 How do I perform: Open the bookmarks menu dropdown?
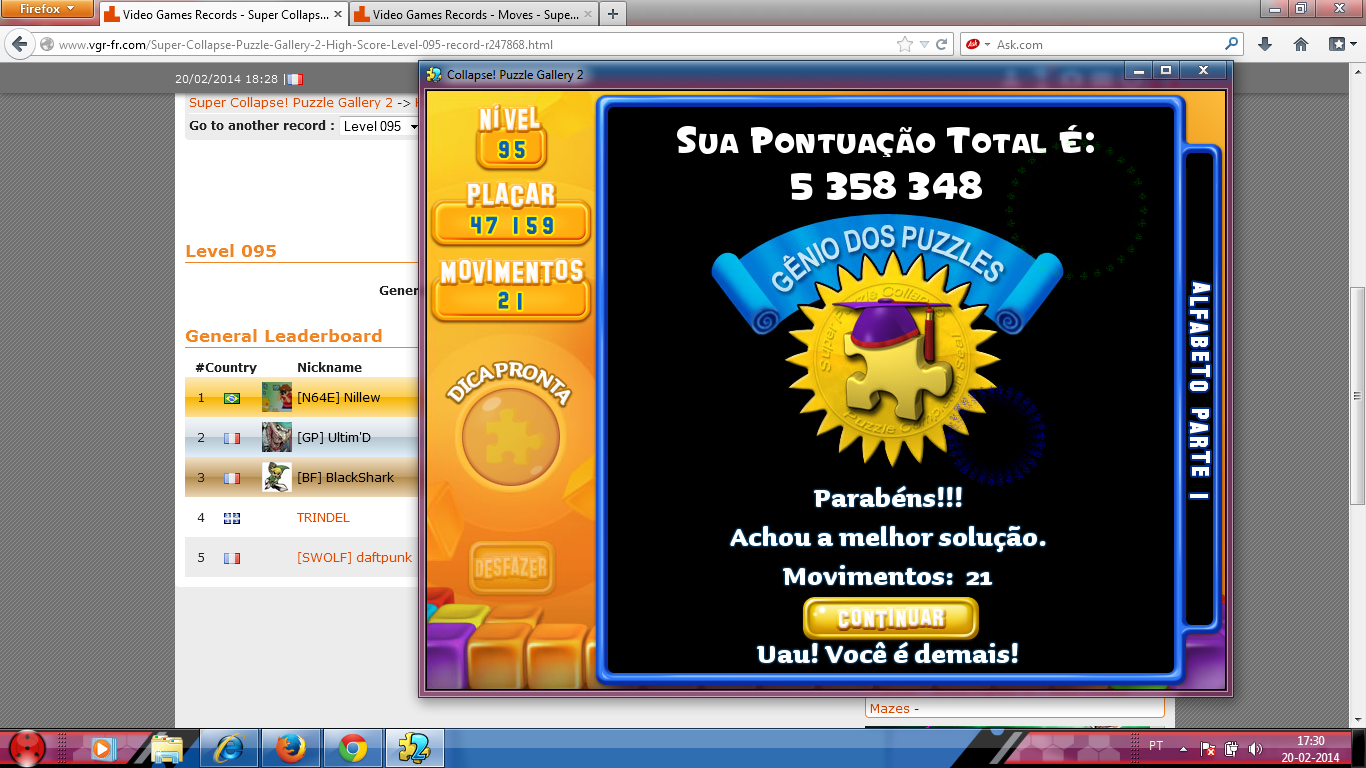[1343, 44]
